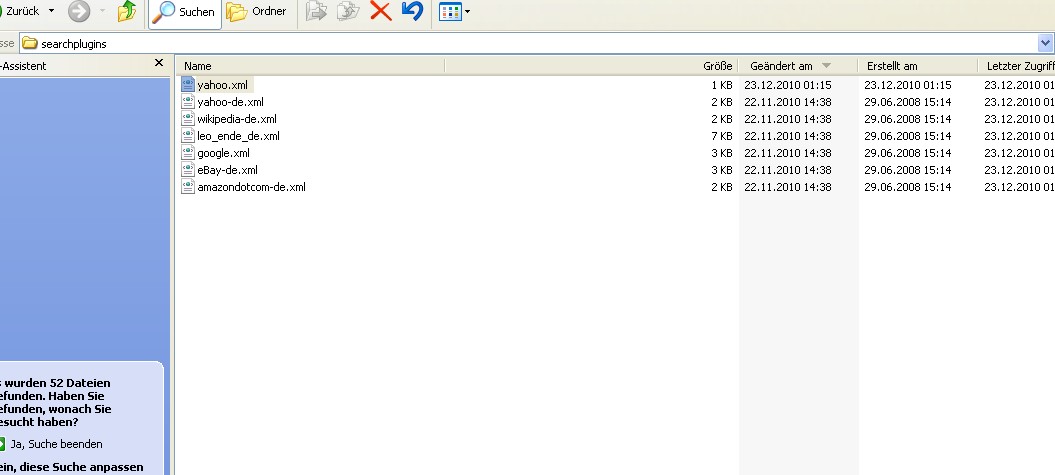1055x475 pixels.
Task: Click Ja, Suche beenden link
Action: (57, 444)
